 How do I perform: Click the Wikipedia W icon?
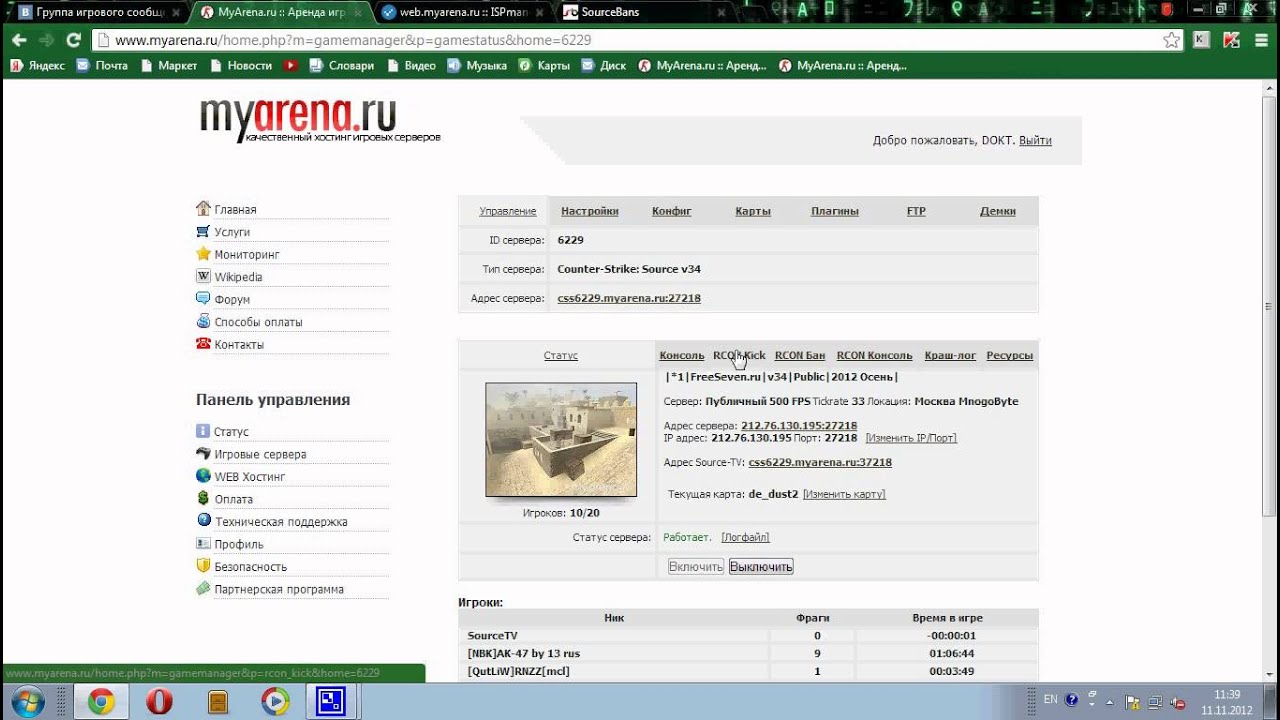pos(204,276)
